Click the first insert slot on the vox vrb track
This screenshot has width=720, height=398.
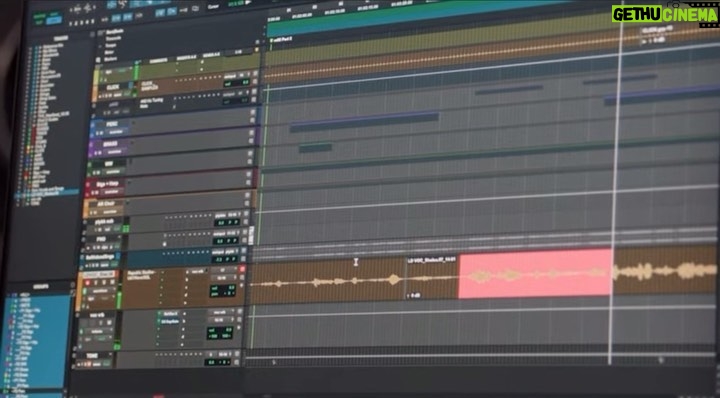tap(171, 314)
